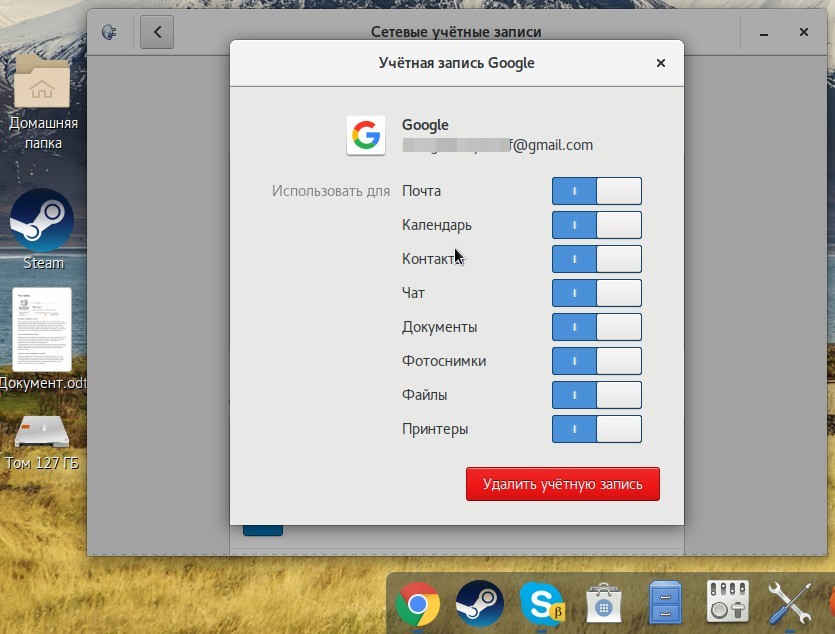This screenshot has height=634, width=835.
Task: Go back in the Сетевые учётные записи window
Action: click(x=157, y=32)
